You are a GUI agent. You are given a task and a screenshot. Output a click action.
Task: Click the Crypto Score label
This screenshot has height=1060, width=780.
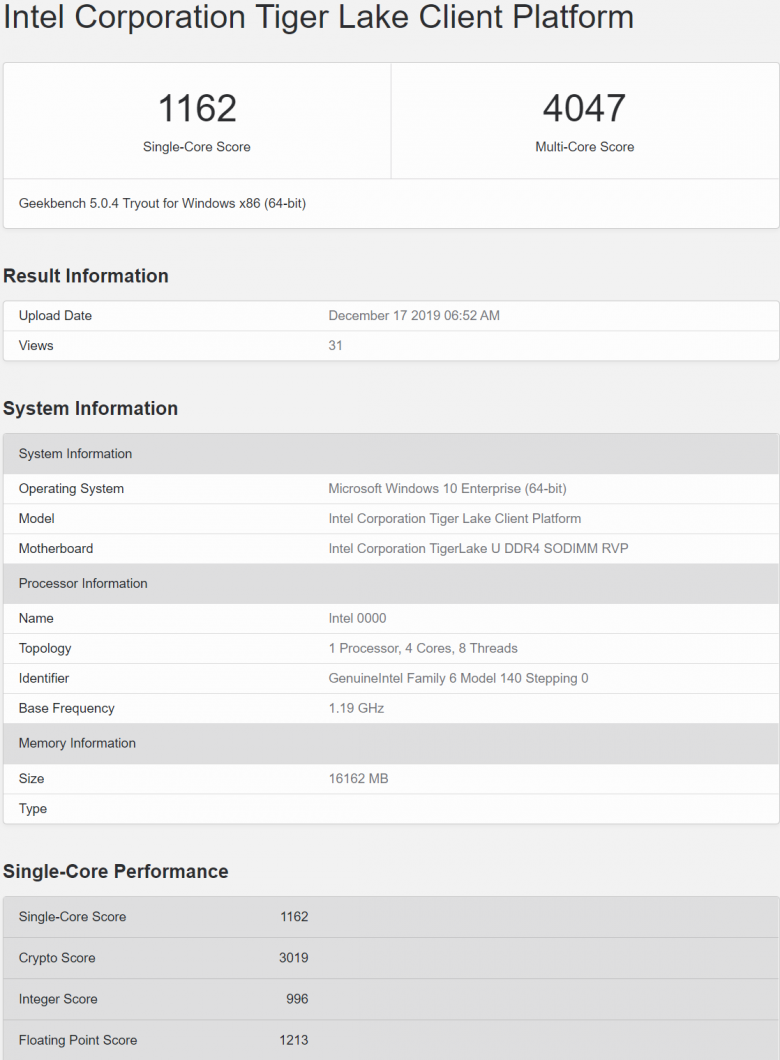[57, 958]
